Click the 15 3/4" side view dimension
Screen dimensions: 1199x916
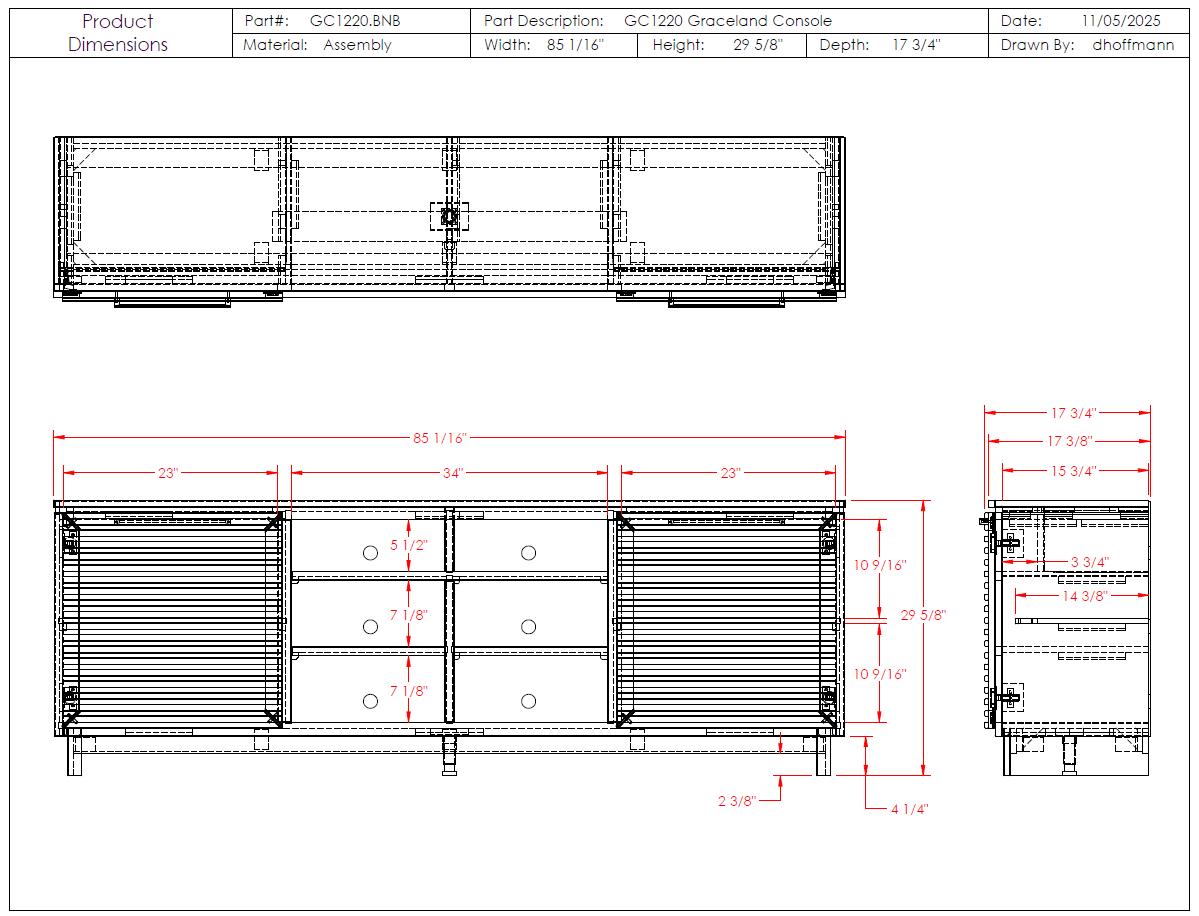click(x=1071, y=470)
